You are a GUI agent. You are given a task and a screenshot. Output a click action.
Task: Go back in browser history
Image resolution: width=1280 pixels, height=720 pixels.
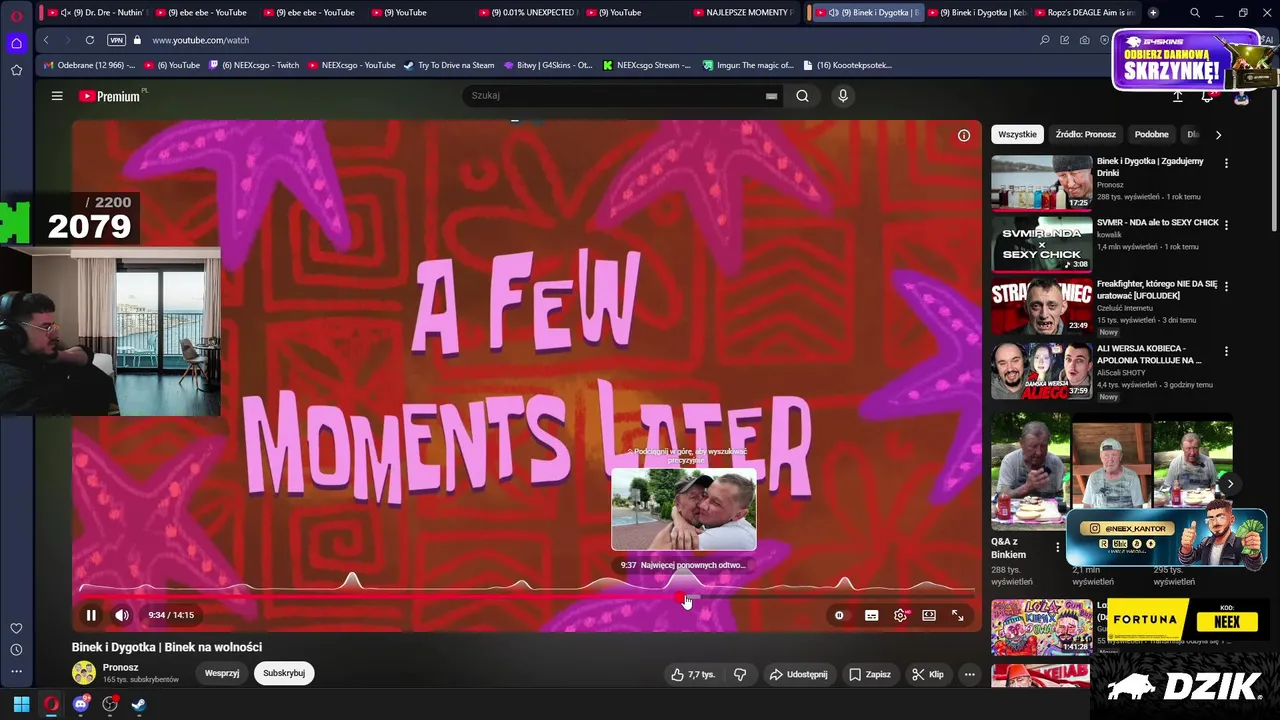click(46, 40)
